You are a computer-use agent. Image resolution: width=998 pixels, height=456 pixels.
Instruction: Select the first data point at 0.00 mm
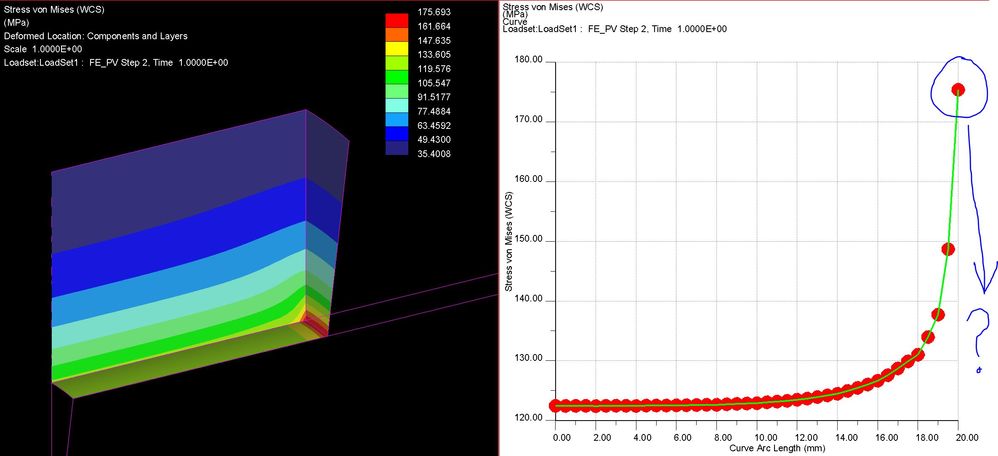[x=556, y=406]
